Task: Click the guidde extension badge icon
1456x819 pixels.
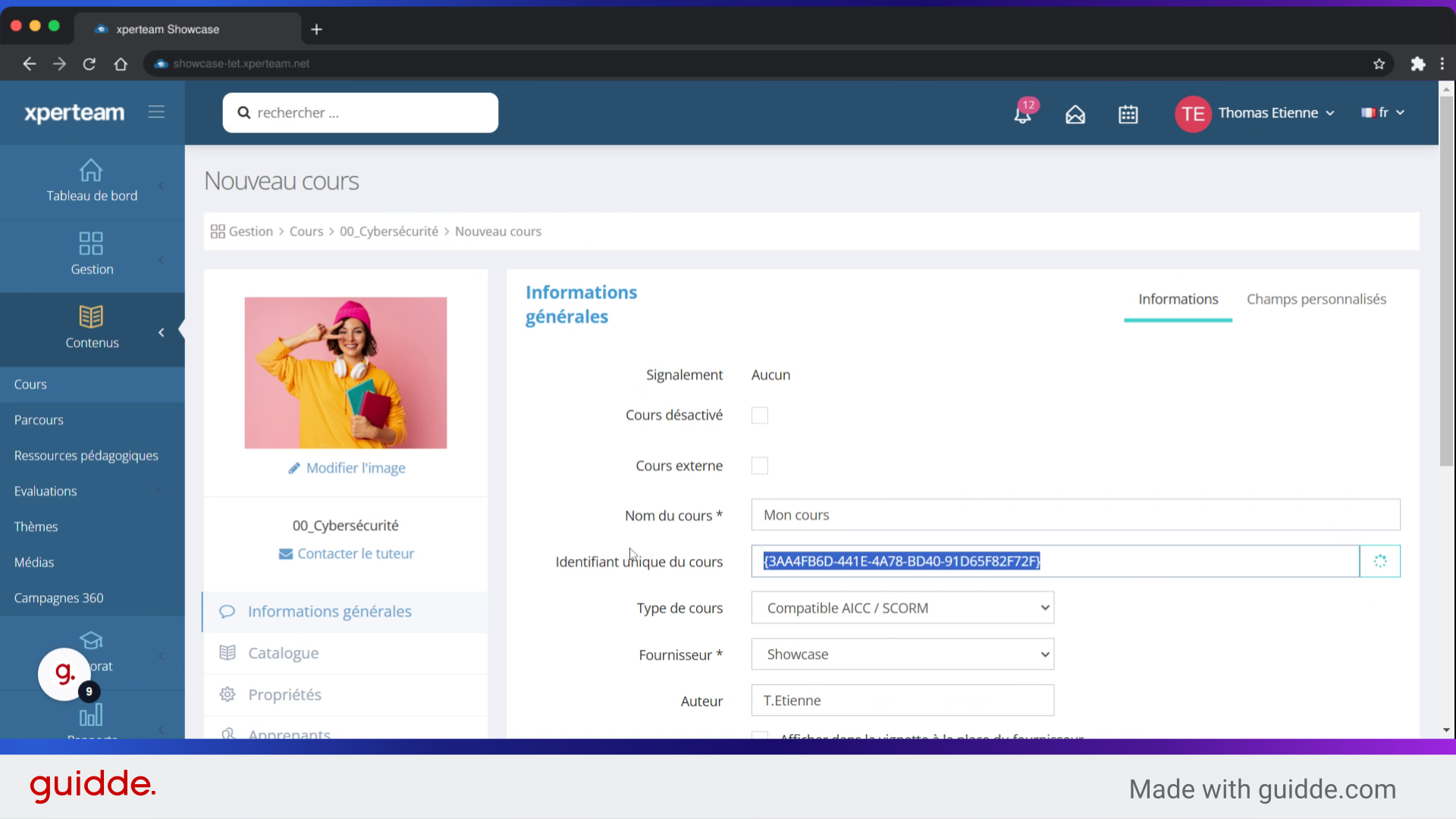Action: pyautogui.click(x=65, y=673)
